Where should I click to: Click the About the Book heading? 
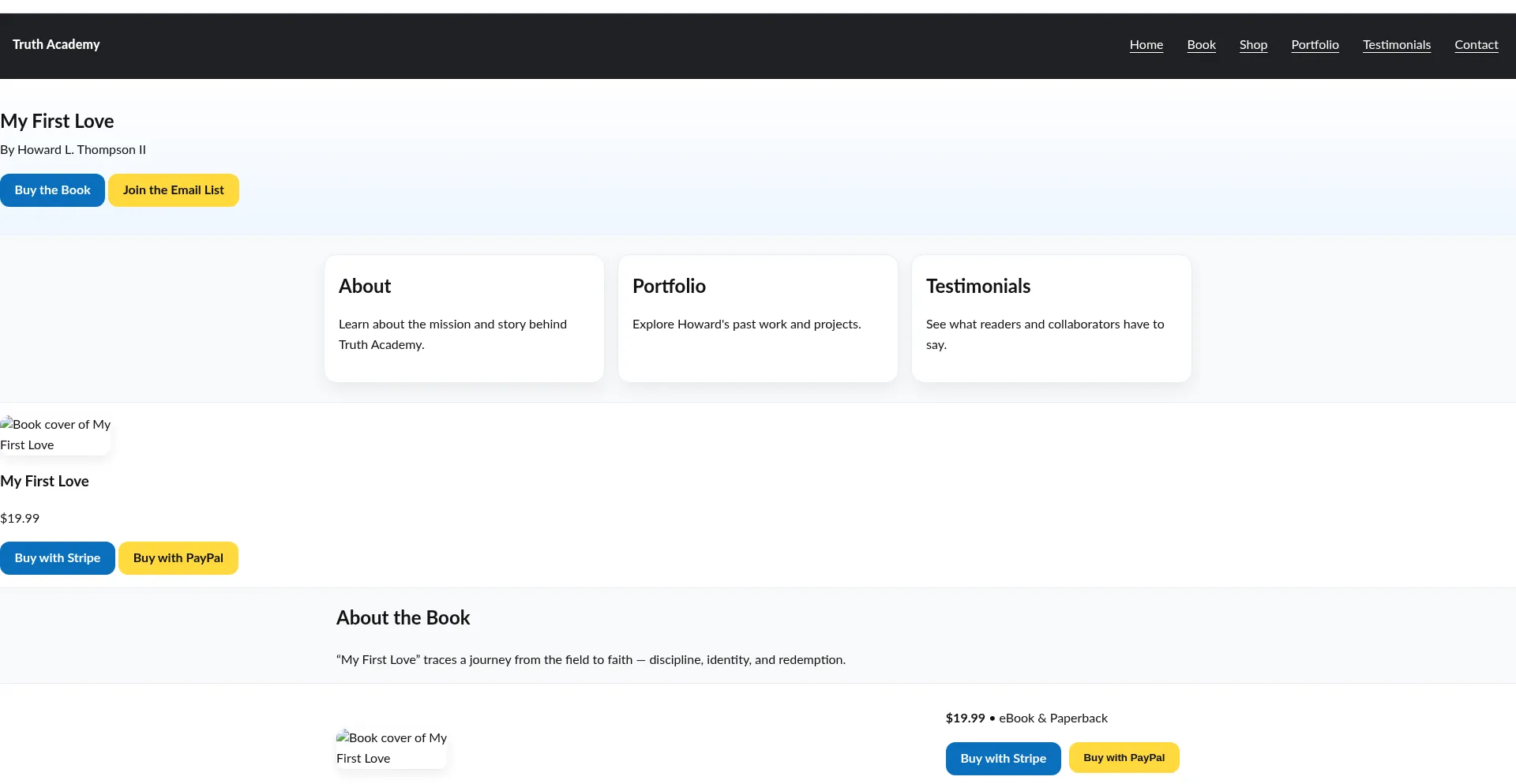click(x=403, y=617)
